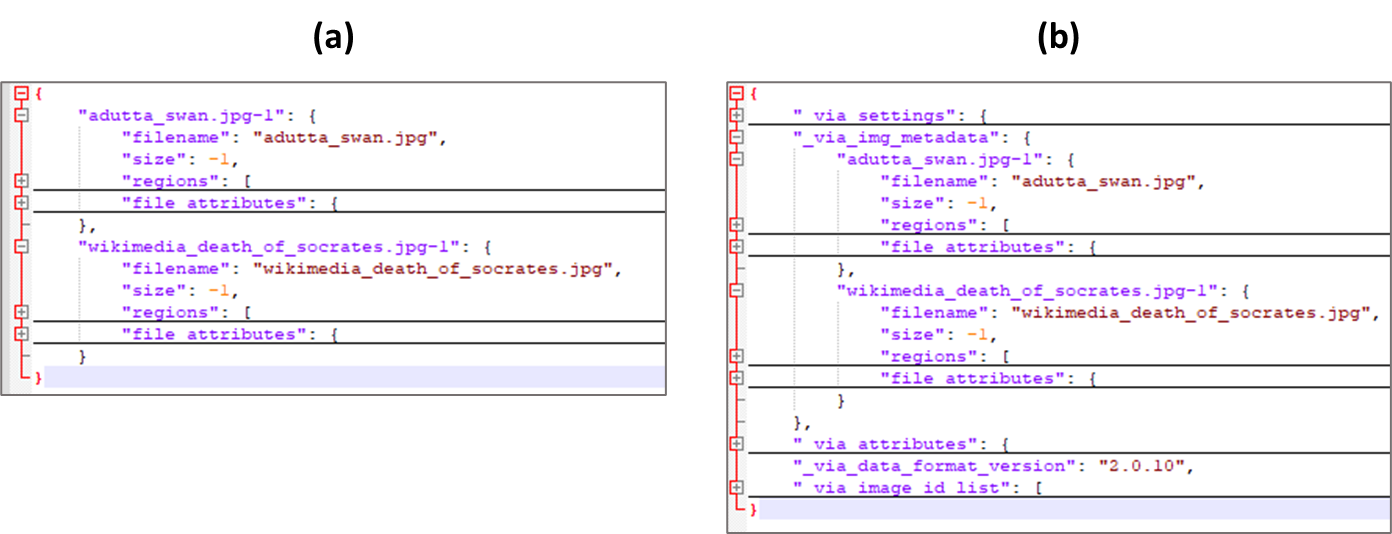Expand "regions" under wikimedia entry in panel (a)
This screenshot has width=1392, height=534.
22,312
